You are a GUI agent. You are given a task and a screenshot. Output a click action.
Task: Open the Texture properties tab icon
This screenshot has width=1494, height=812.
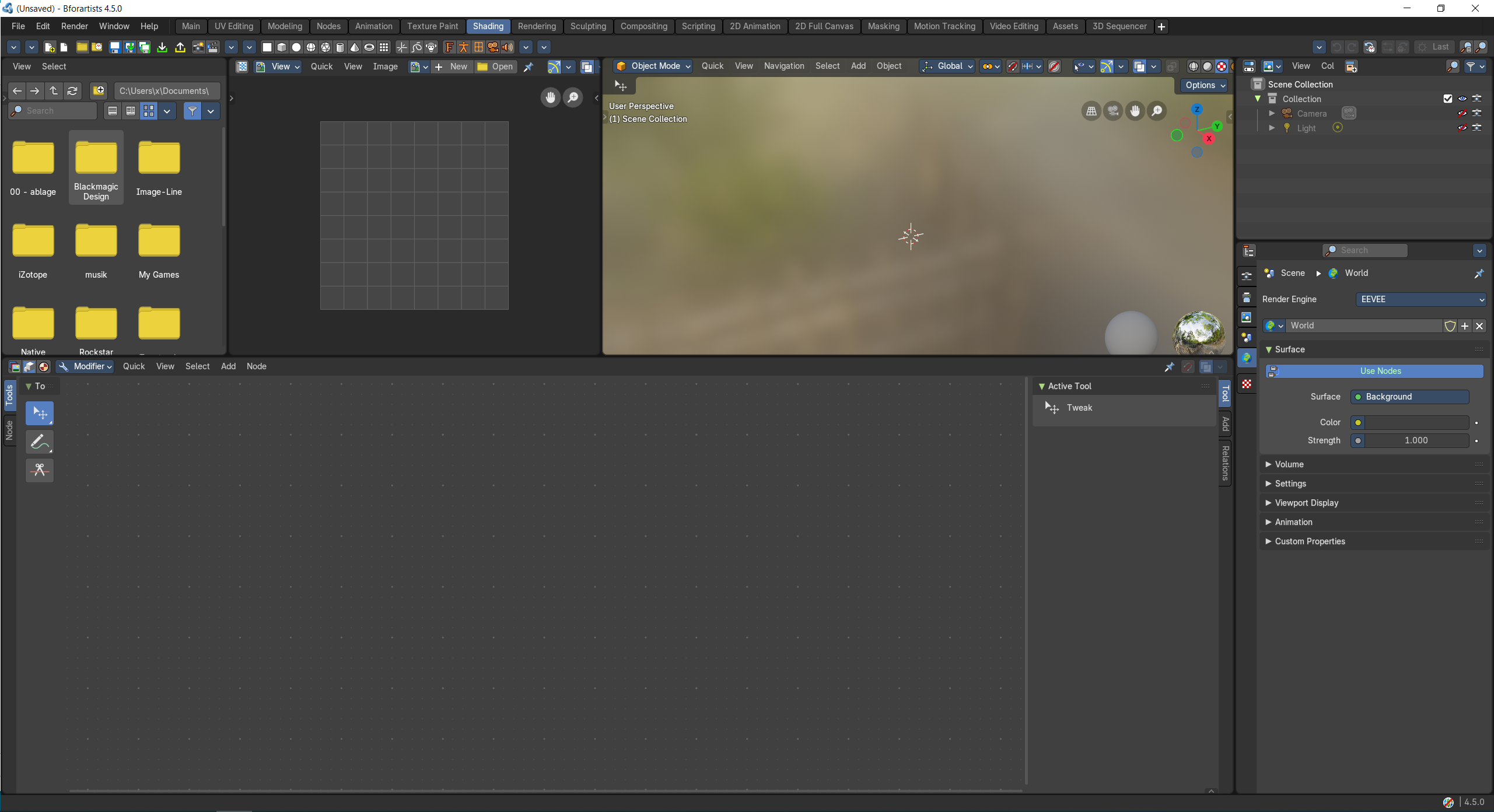1247,384
